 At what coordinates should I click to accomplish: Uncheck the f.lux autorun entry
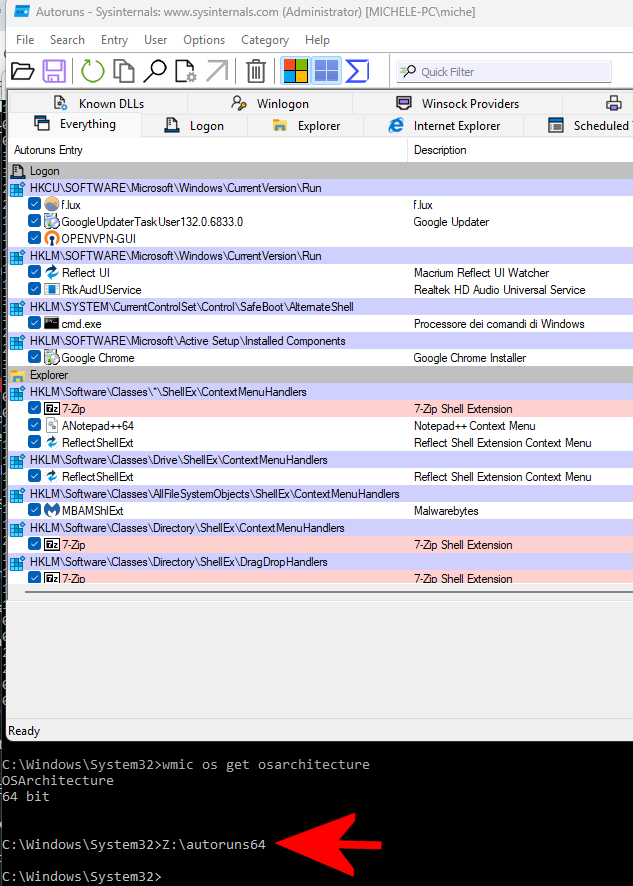click(34, 205)
